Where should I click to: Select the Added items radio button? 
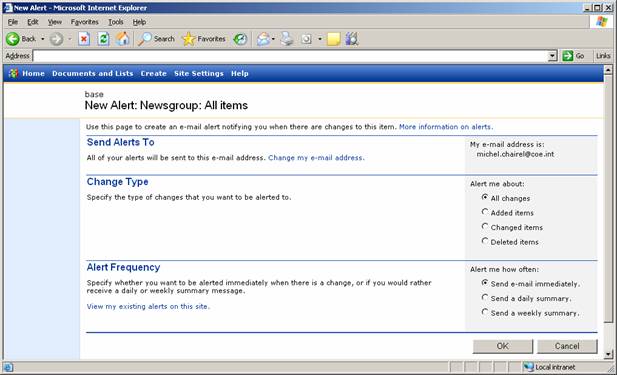pyautogui.click(x=485, y=212)
